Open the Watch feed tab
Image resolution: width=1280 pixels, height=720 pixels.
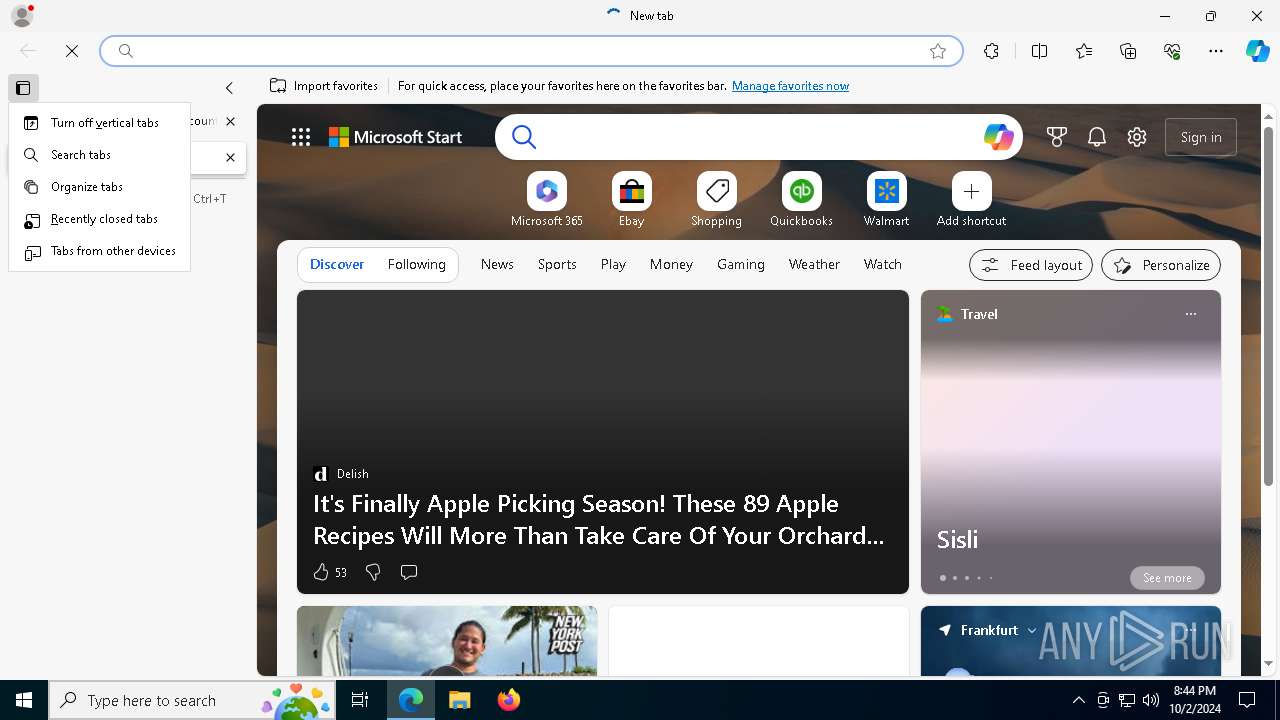pyautogui.click(x=883, y=265)
